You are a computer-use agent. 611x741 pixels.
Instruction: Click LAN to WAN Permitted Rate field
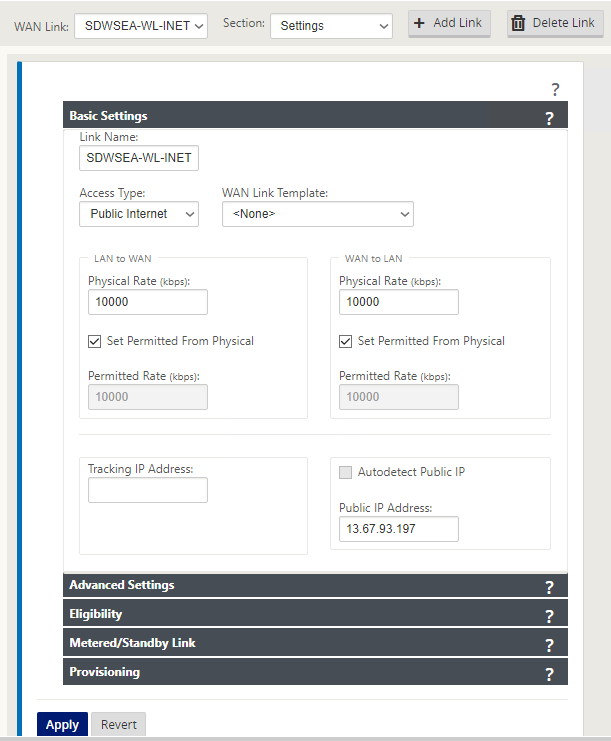(x=148, y=397)
